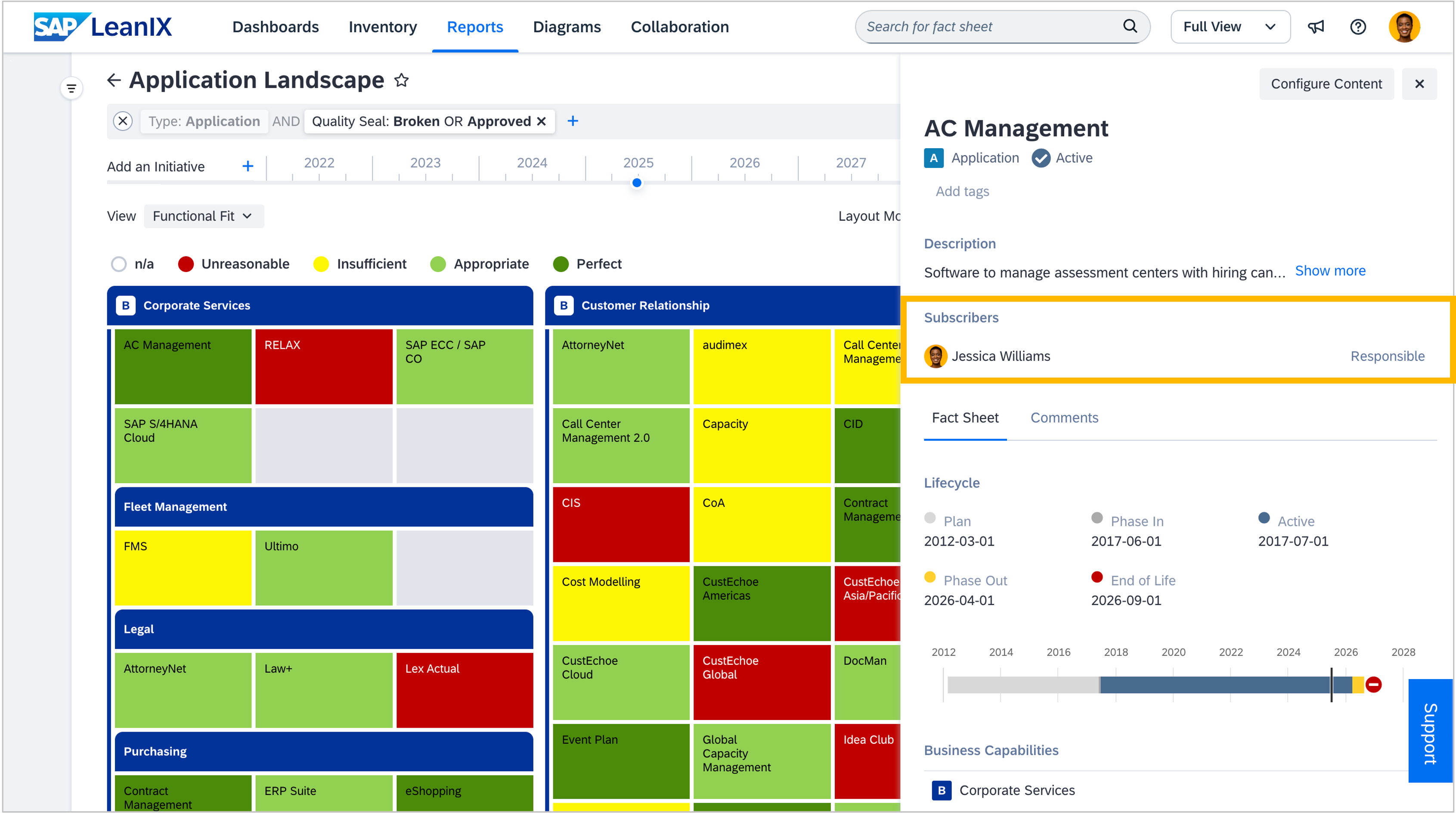Click the grey Plan segment of lifecycle bar

tap(1023, 685)
